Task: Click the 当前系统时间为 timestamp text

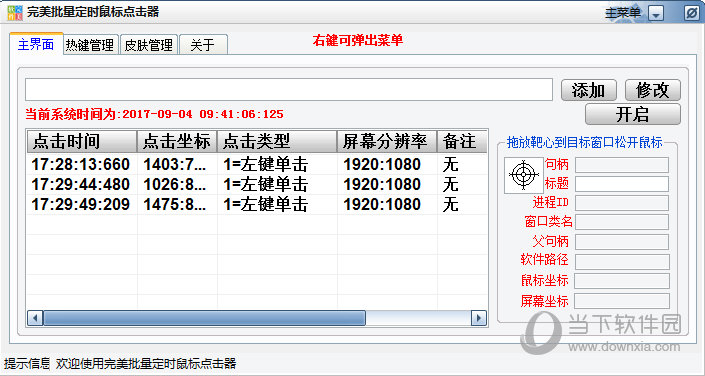Action: [154, 114]
